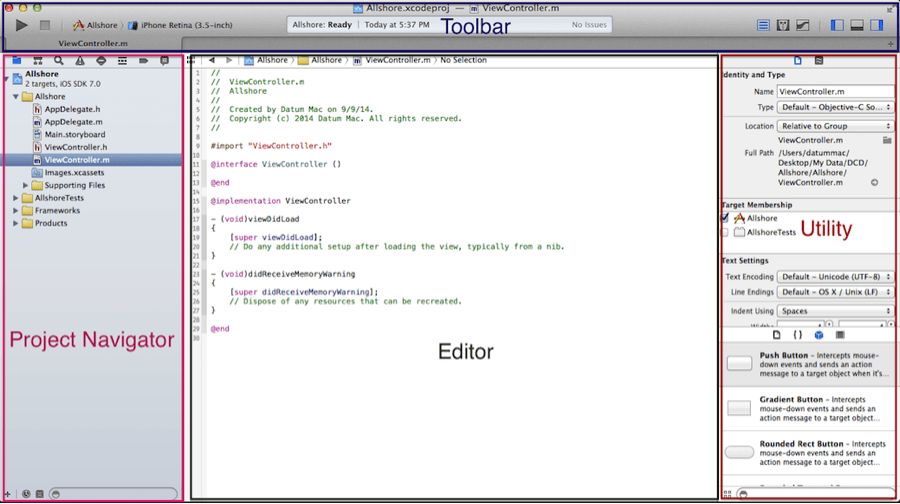Open the symbol navigator

(x=38, y=60)
